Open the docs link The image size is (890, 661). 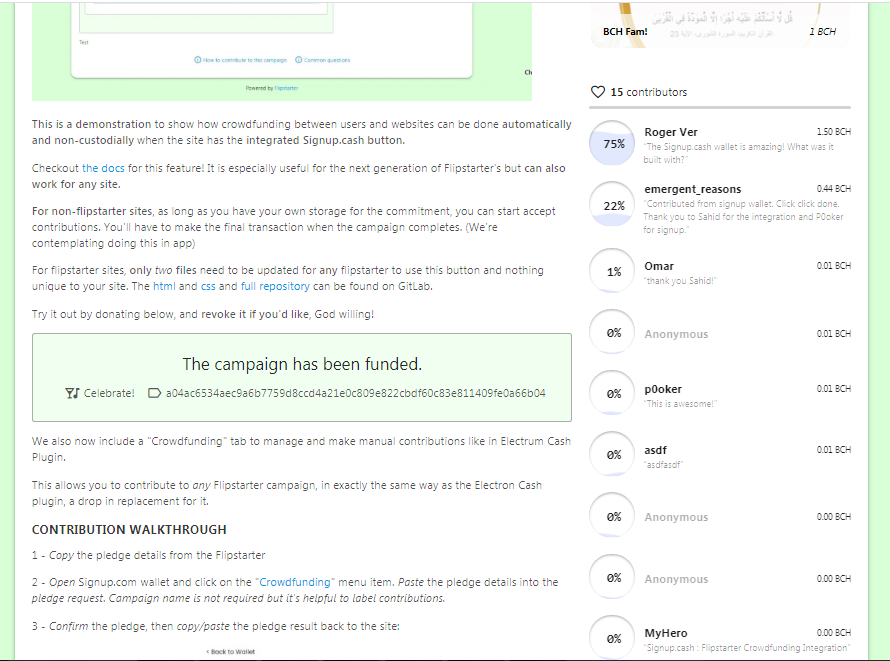click(103, 169)
